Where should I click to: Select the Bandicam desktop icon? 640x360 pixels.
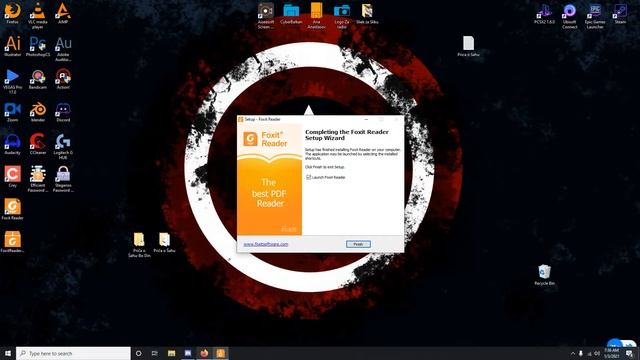(38, 79)
